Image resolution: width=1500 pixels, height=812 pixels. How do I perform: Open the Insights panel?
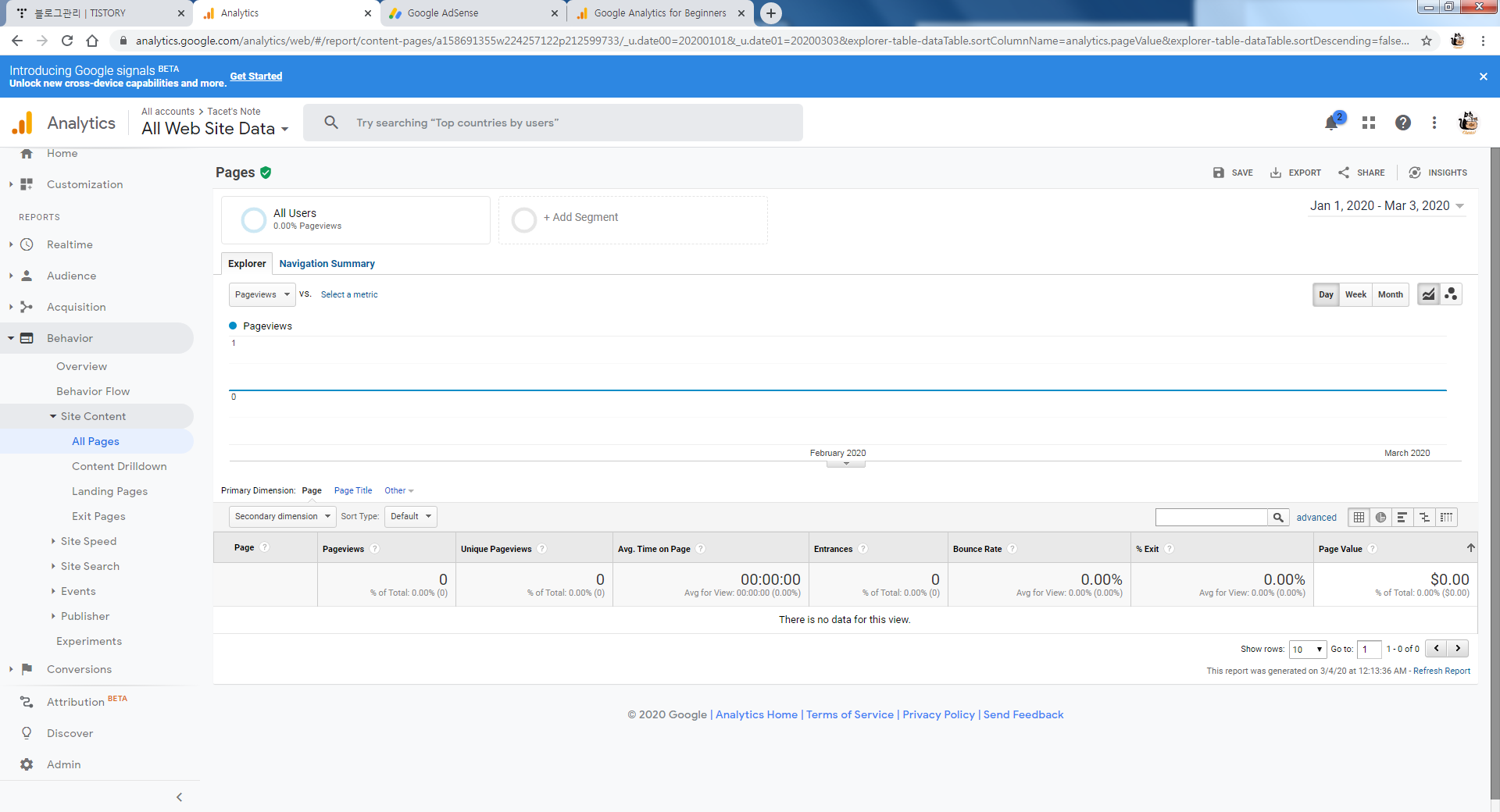pyautogui.click(x=1437, y=173)
